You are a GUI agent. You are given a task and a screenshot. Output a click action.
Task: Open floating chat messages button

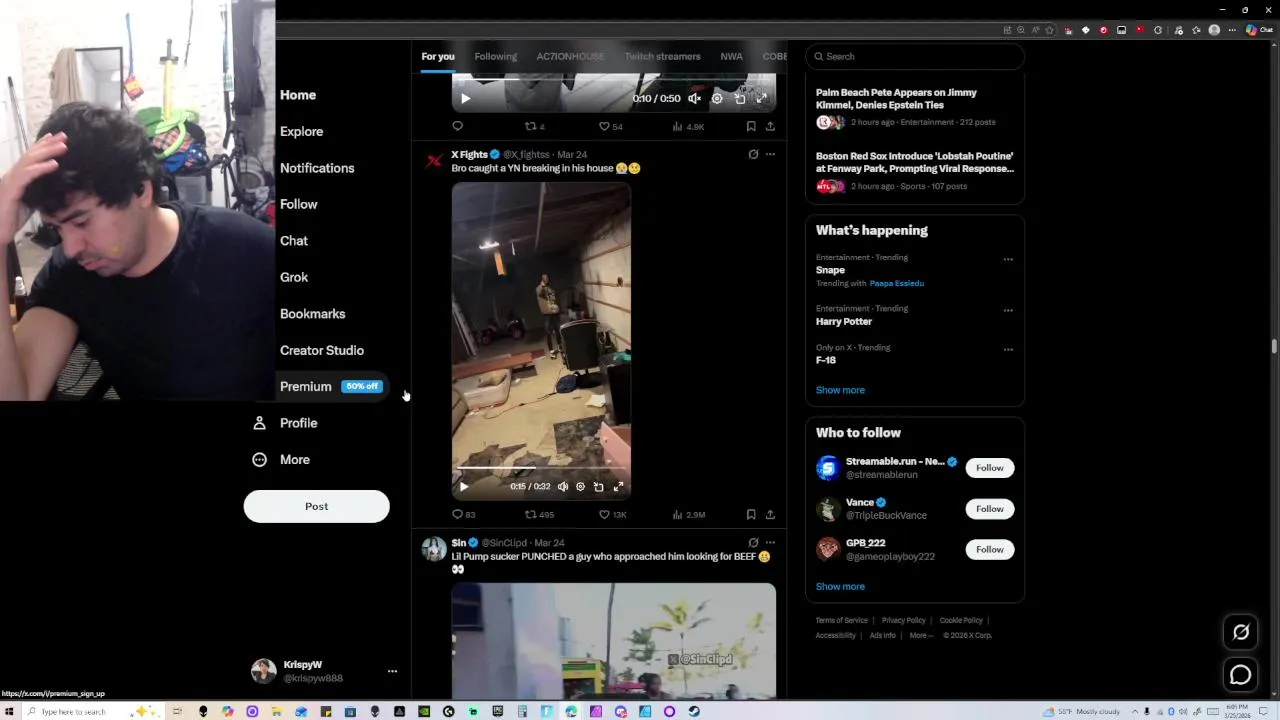coord(1241,675)
